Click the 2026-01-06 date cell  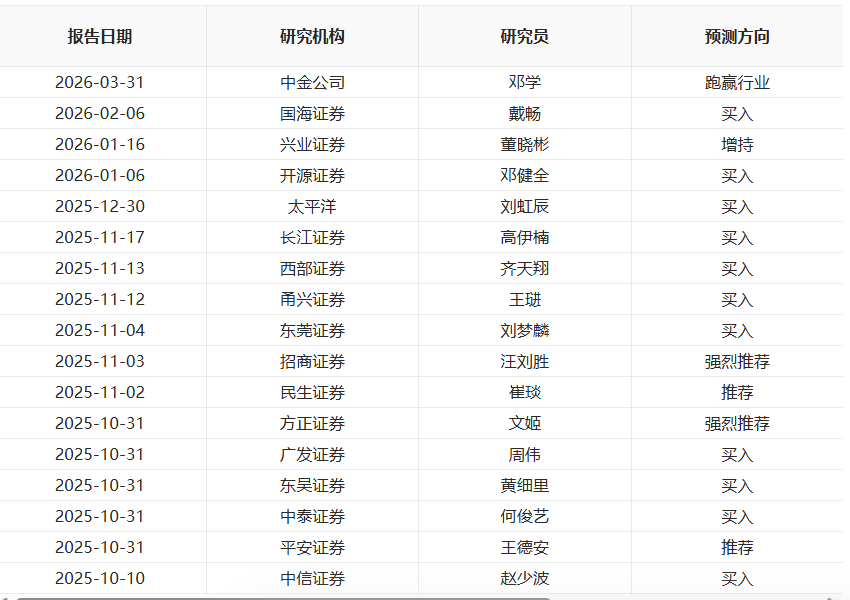coord(100,176)
